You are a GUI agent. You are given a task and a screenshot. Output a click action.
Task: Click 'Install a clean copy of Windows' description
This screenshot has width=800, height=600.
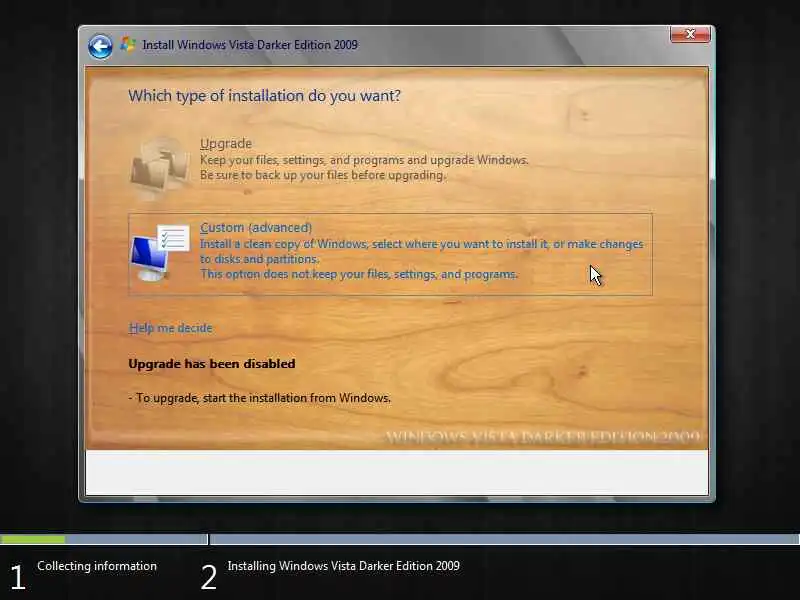(421, 252)
